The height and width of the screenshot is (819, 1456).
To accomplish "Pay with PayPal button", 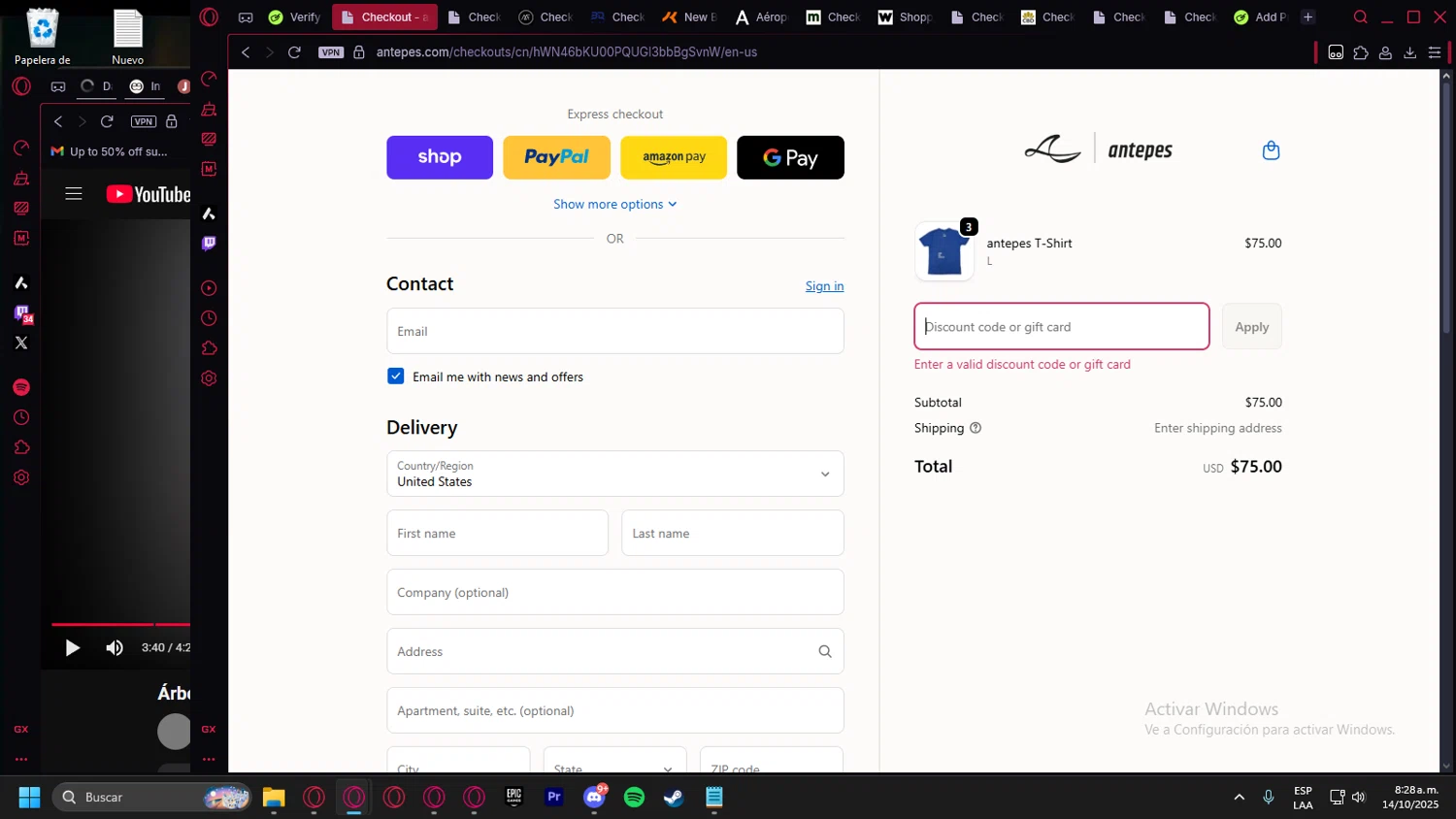I will click(556, 157).
